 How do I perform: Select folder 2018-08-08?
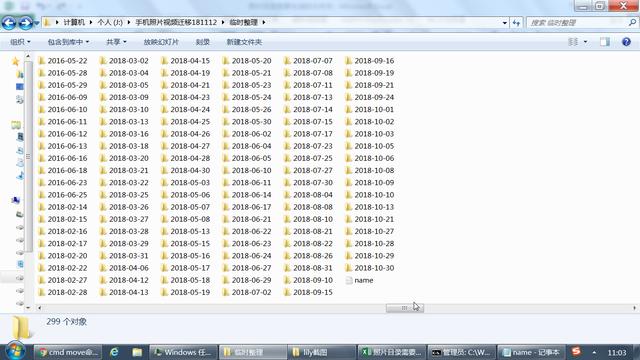(308, 207)
